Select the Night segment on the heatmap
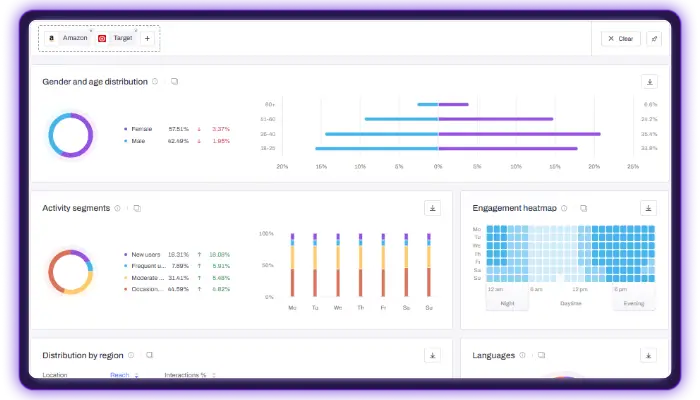This screenshot has width=700, height=400. [x=507, y=302]
